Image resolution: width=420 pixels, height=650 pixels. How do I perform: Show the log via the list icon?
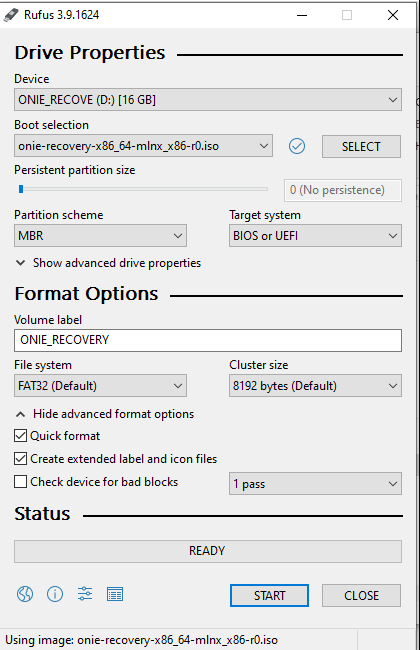[115, 594]
